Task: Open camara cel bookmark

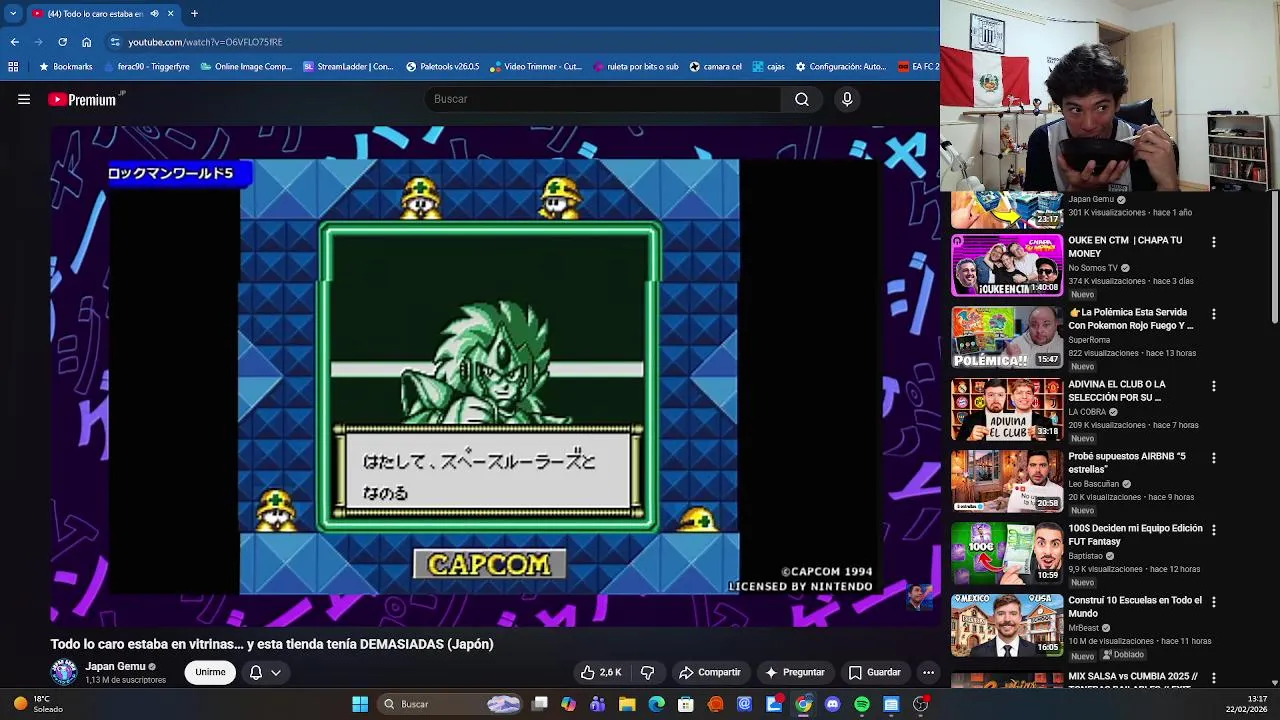Action: coord(715,67)
